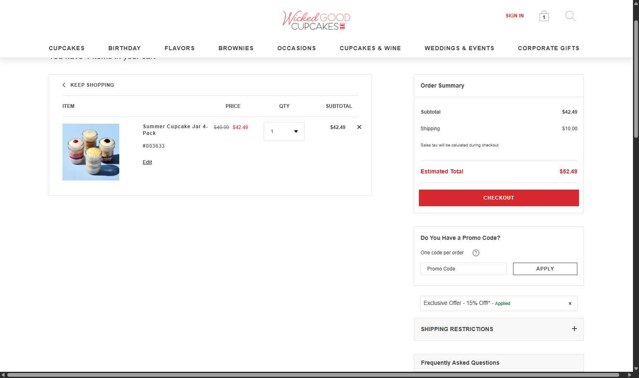Click the promo code help question icon
Viewport: 639px width, 378px height.
coord(476,253)
